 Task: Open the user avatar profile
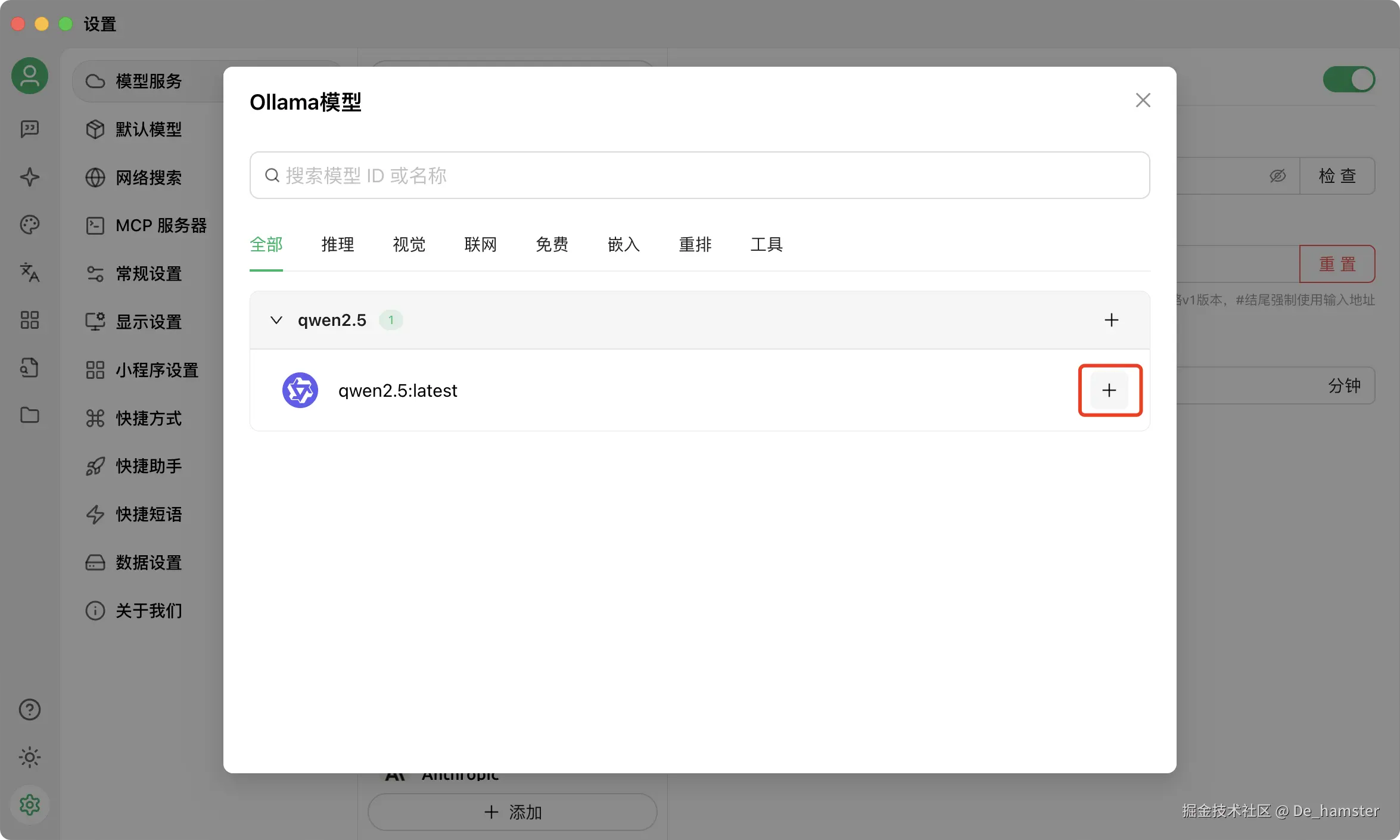[30, 76]
